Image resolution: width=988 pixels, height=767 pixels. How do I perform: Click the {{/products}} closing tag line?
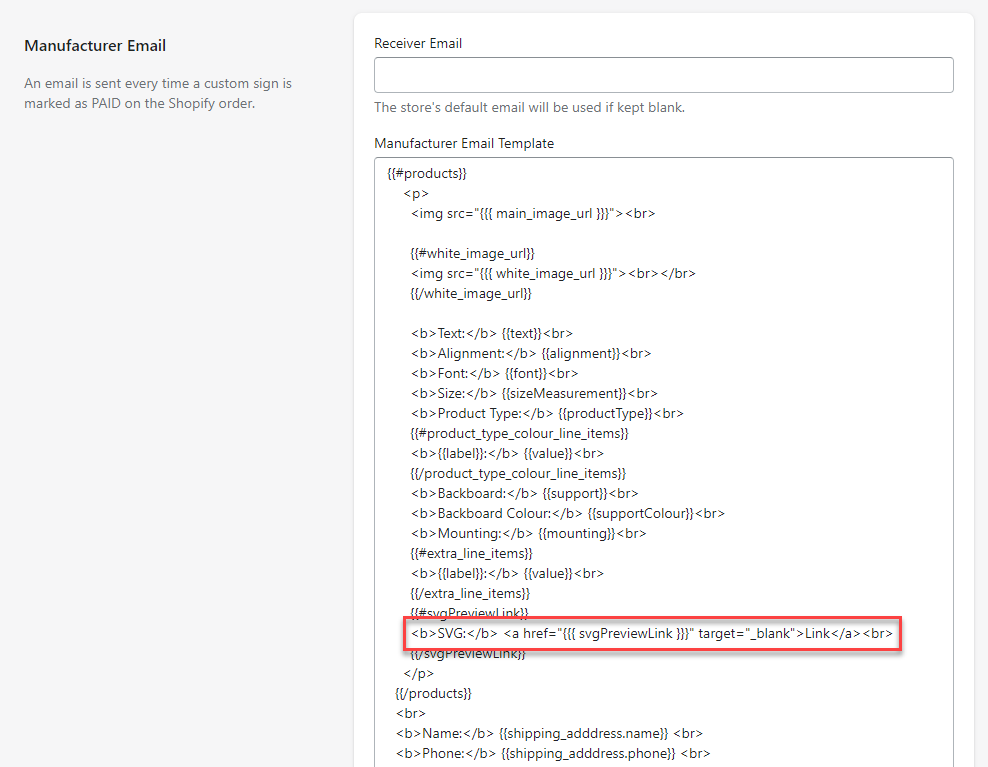point(433,693)
